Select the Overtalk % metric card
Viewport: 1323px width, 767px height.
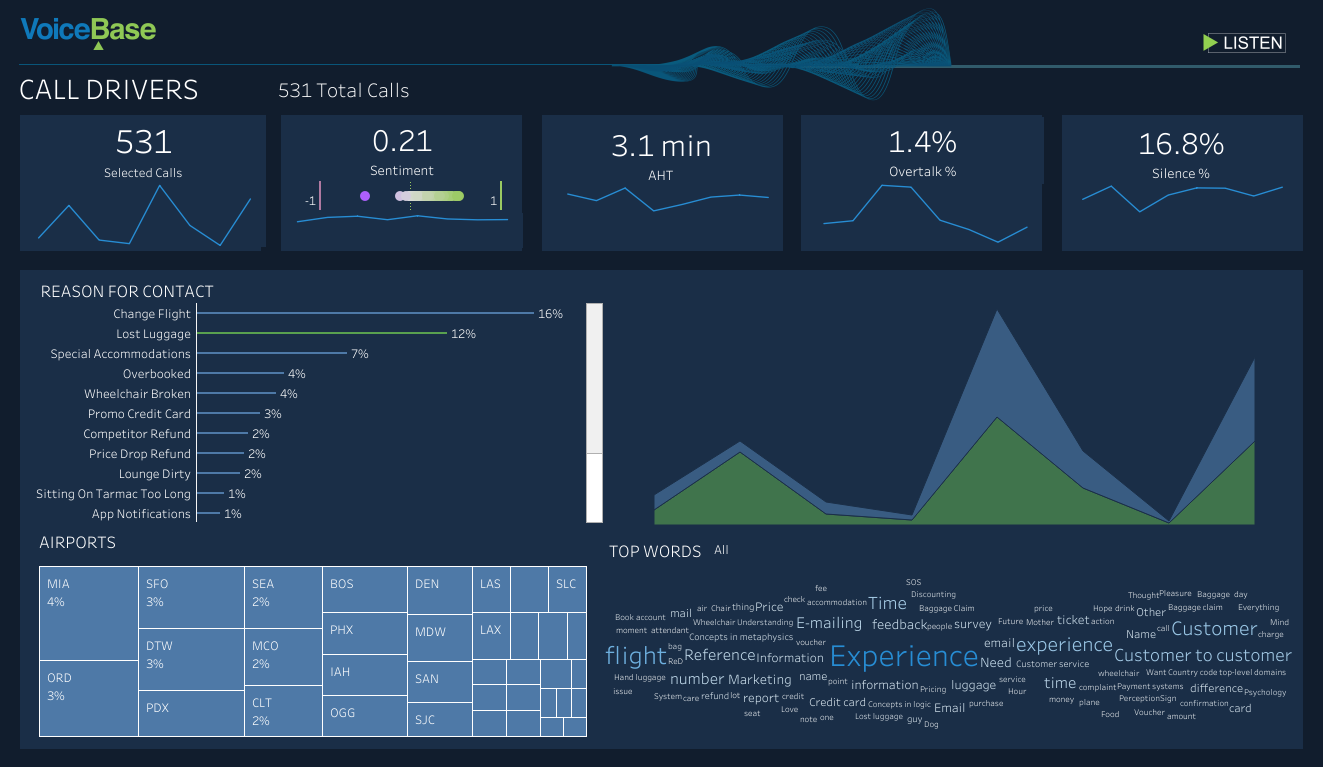[x=921, y=182]
